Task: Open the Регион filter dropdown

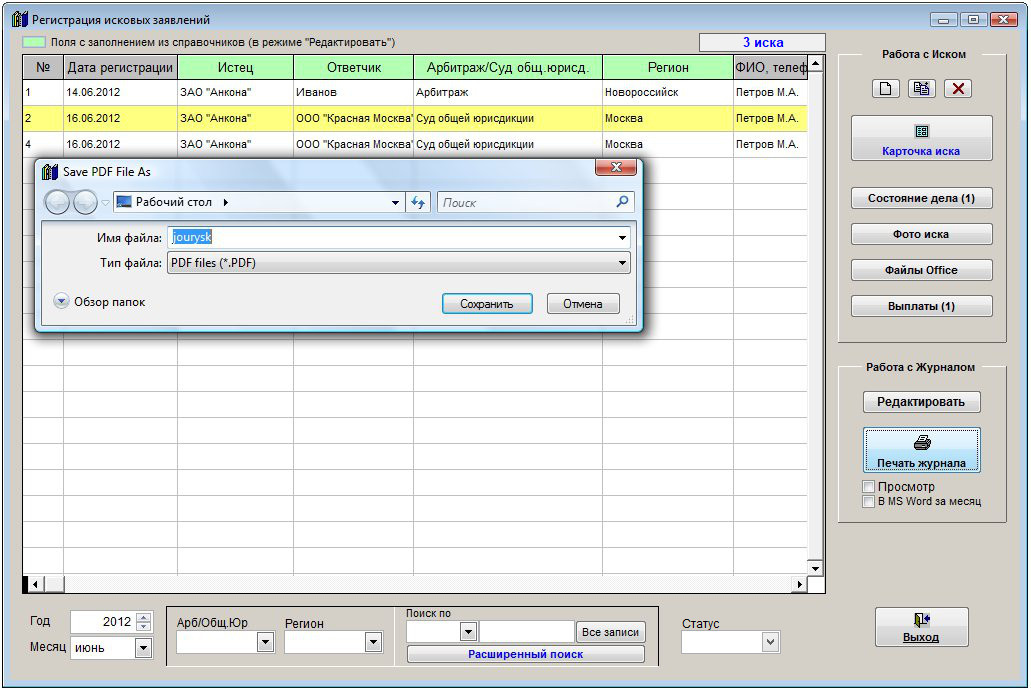Action: tap(373, 642)
